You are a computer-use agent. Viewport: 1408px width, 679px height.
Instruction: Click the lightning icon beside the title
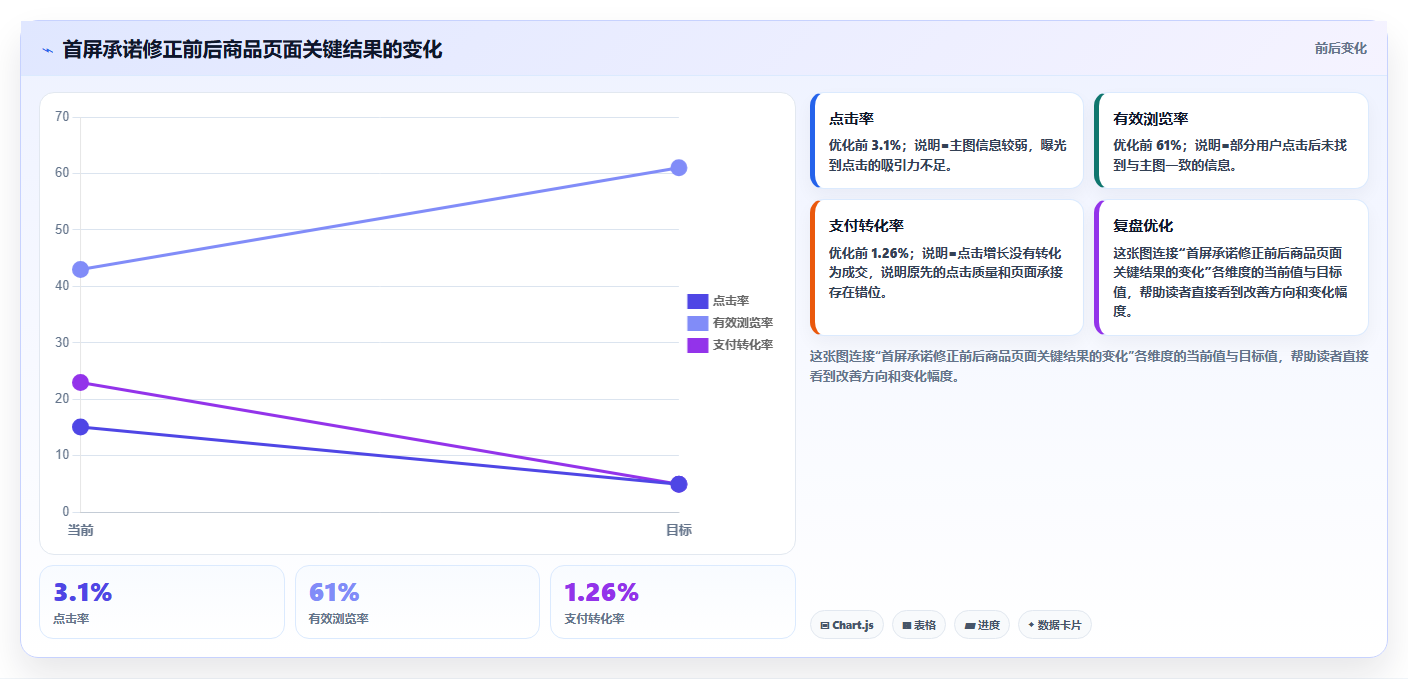pos(47,50)
